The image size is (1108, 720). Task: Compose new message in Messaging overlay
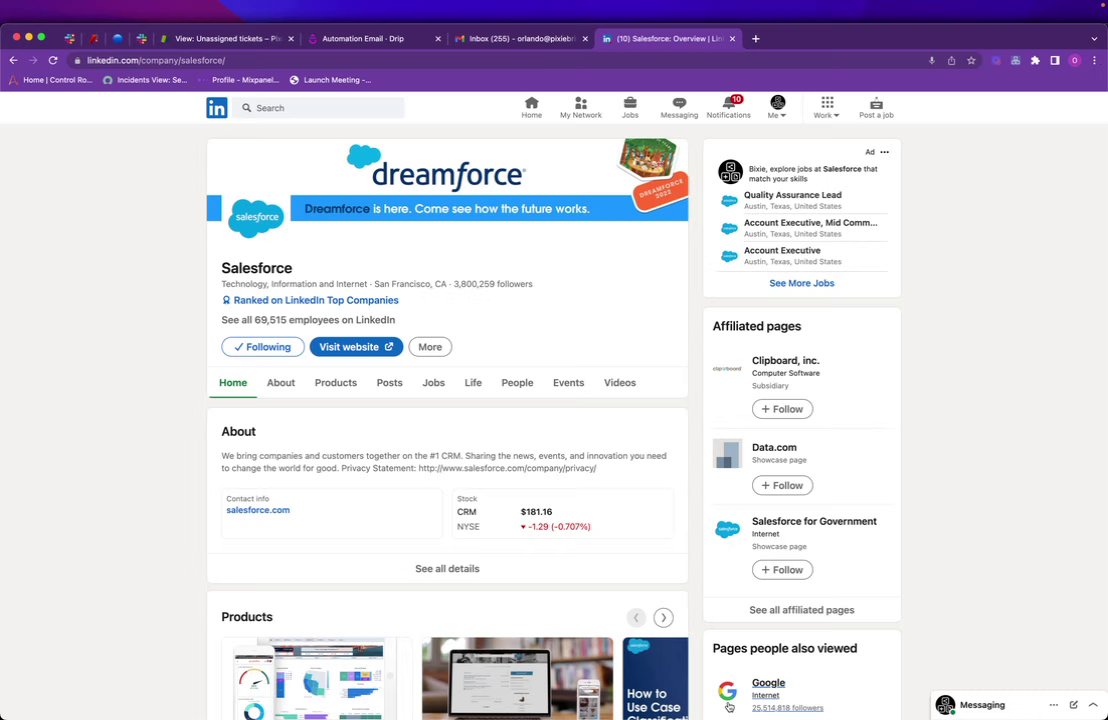[x=1073, y=704]
